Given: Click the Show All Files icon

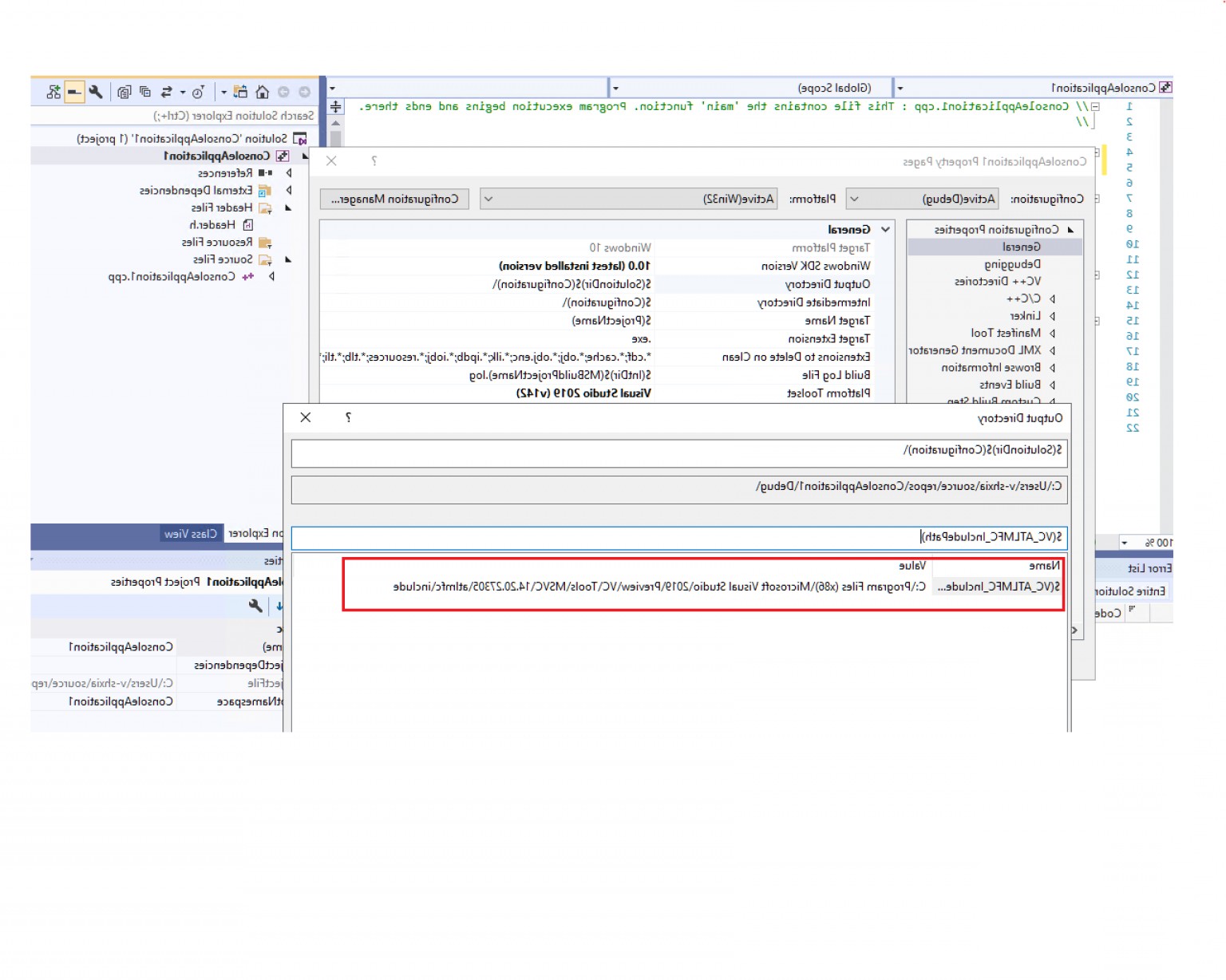Looking at the screenshot, I should [x=124, y=92].
